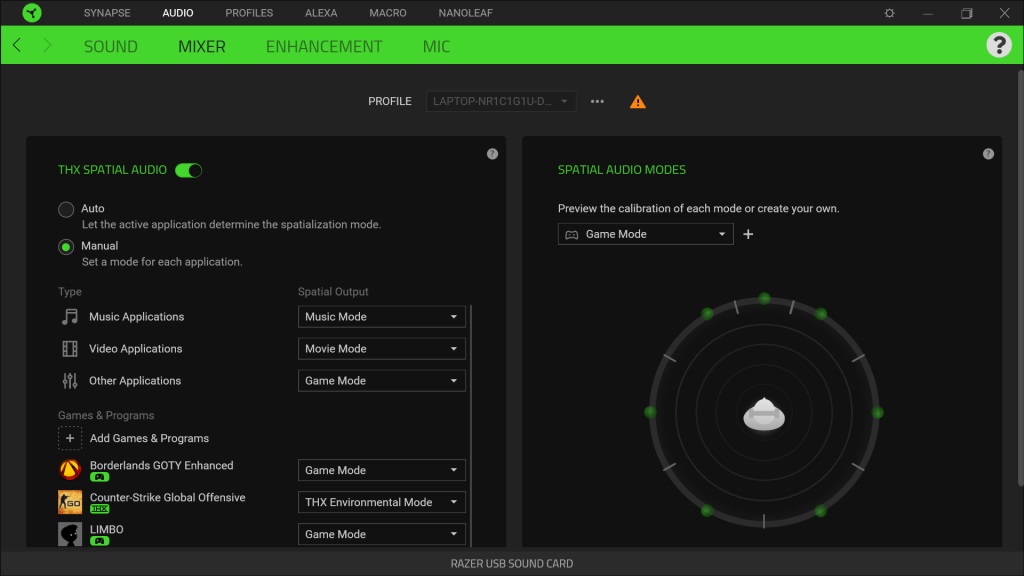Switch to the AUDIO tab

click(x=178, y=13)
